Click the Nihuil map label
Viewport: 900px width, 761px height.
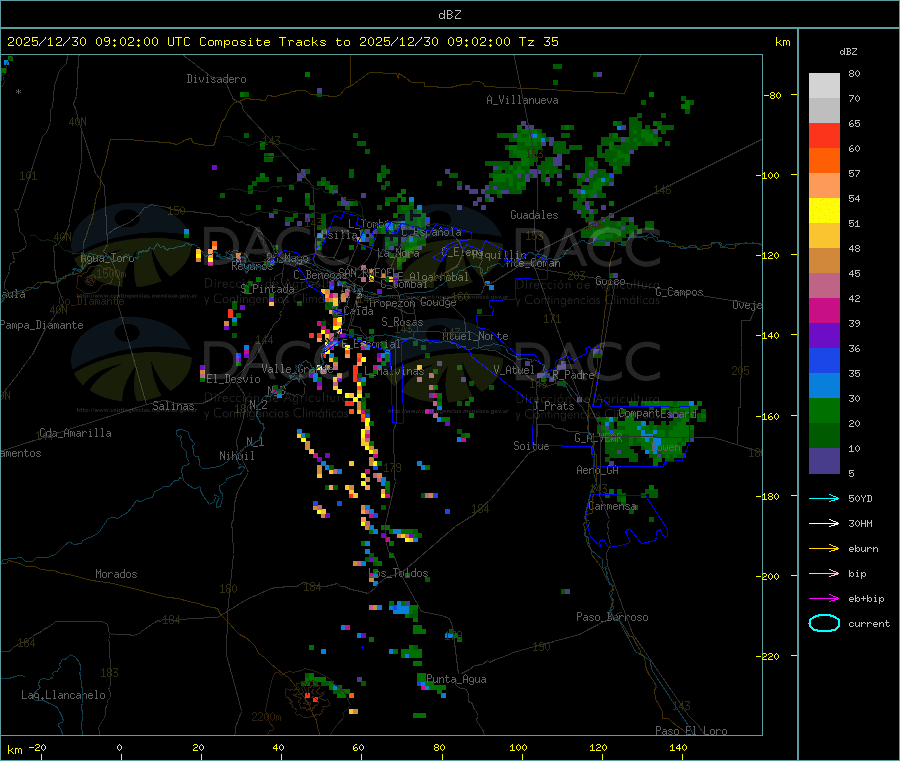coord(236,456)
